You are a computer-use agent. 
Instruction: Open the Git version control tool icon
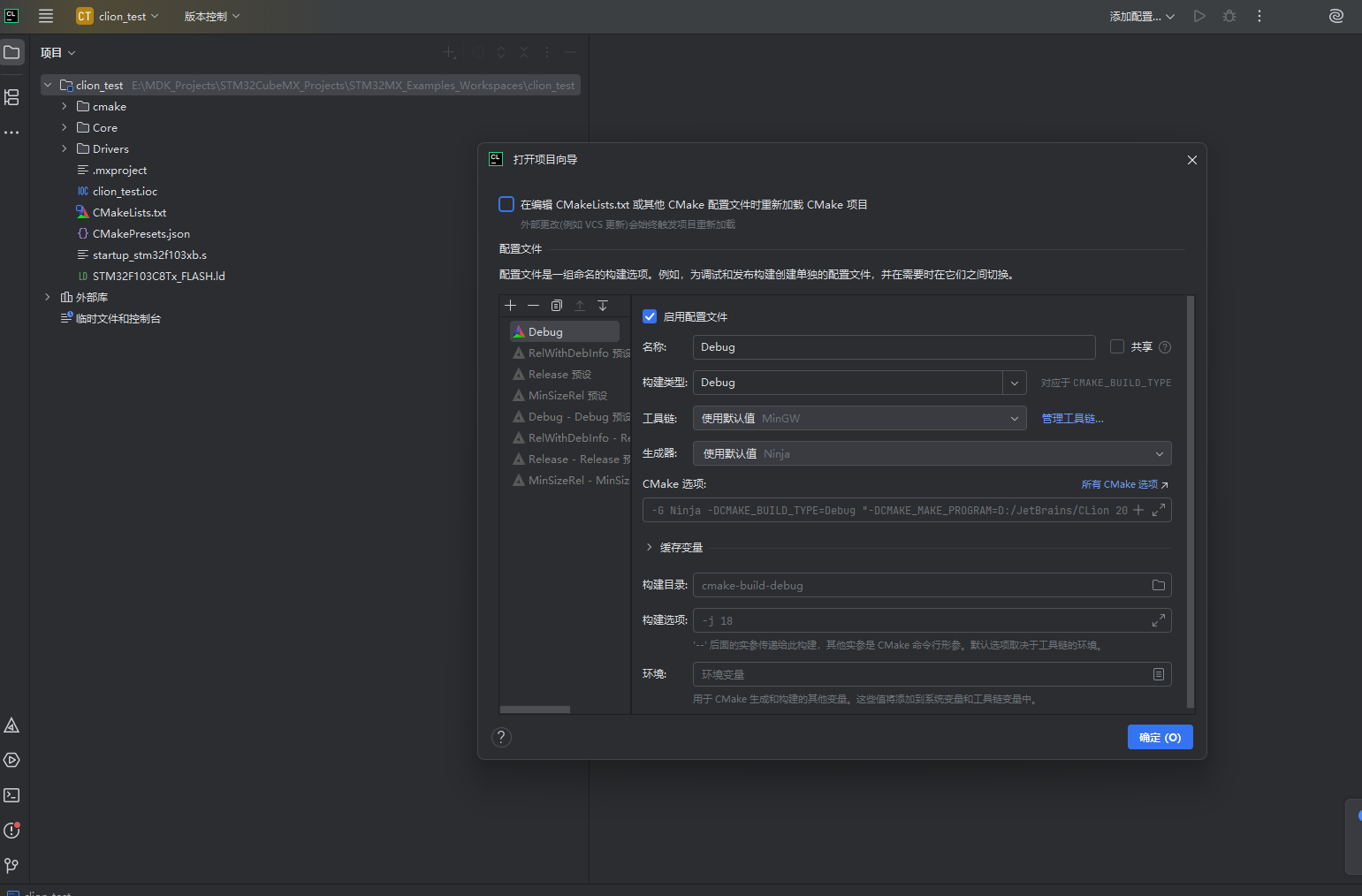coord(11,865)
